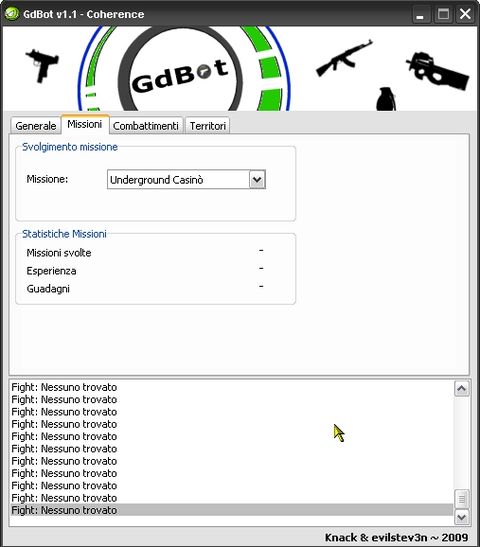Minimize the GdBot window
This screenshot has width=480, height=547.
point(420,14)
